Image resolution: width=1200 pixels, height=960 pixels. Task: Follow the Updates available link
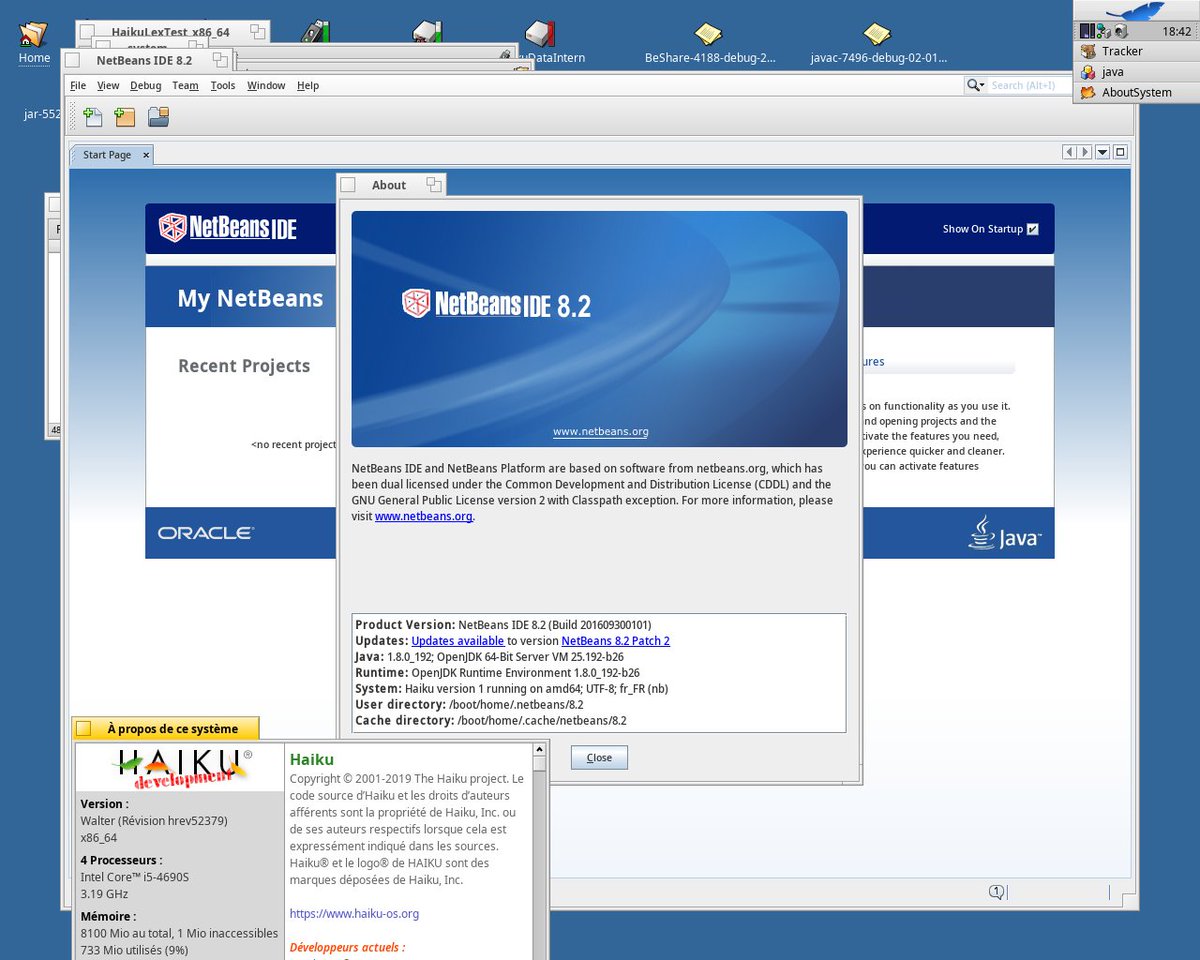tap(456, 640)
